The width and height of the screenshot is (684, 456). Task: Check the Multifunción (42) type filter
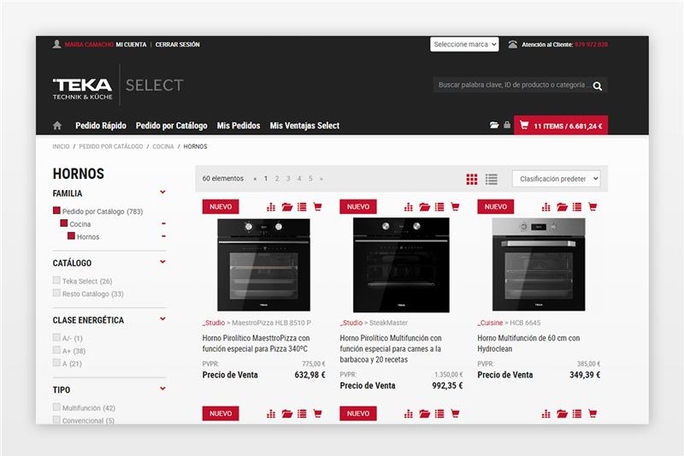[56, 407]
